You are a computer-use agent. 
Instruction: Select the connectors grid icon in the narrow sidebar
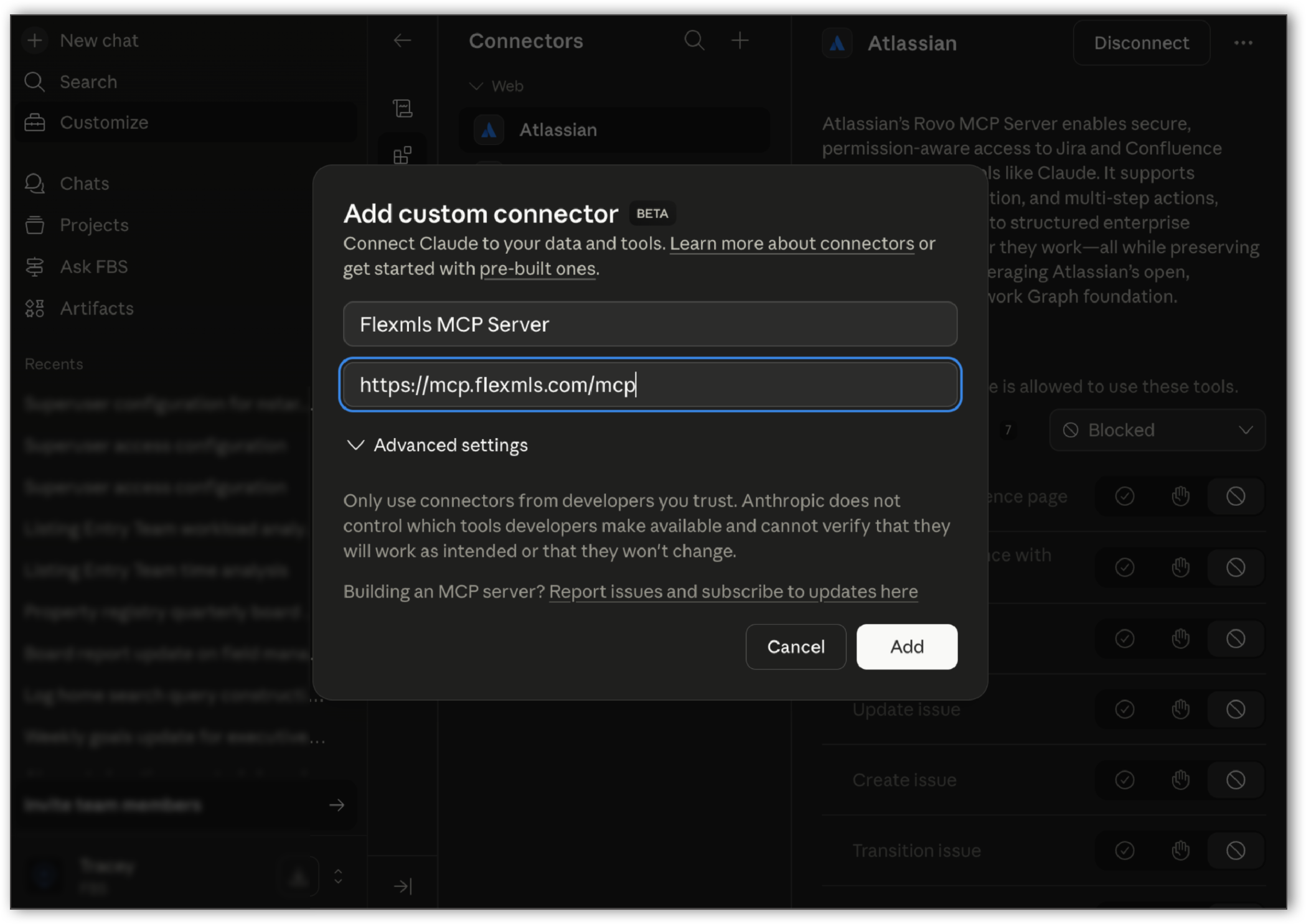click(x=402, y=154)
